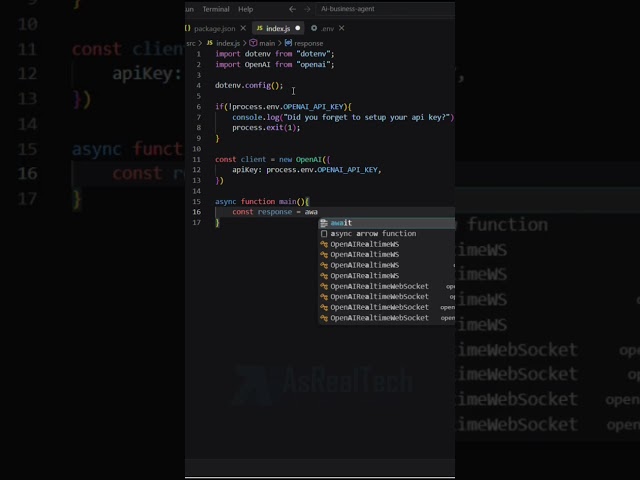
Task: Click the forward navigation arrow
Action: click(x=307, y=9)
